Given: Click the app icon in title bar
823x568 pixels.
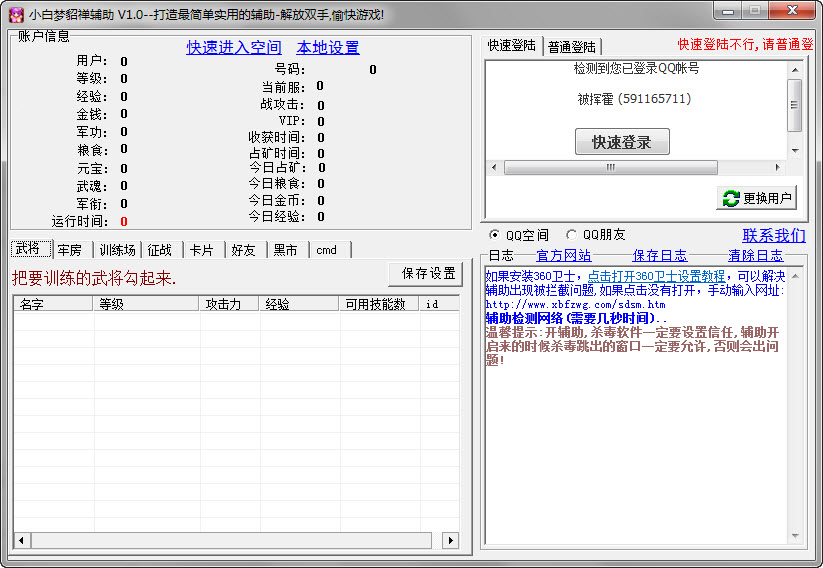Looking at the screenshot, I should [15, 14].
